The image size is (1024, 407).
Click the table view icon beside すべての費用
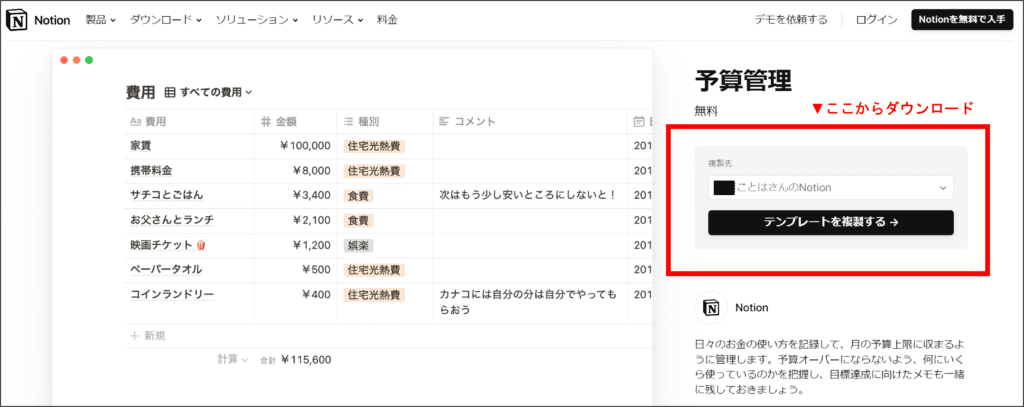click(x=170, y=93)
